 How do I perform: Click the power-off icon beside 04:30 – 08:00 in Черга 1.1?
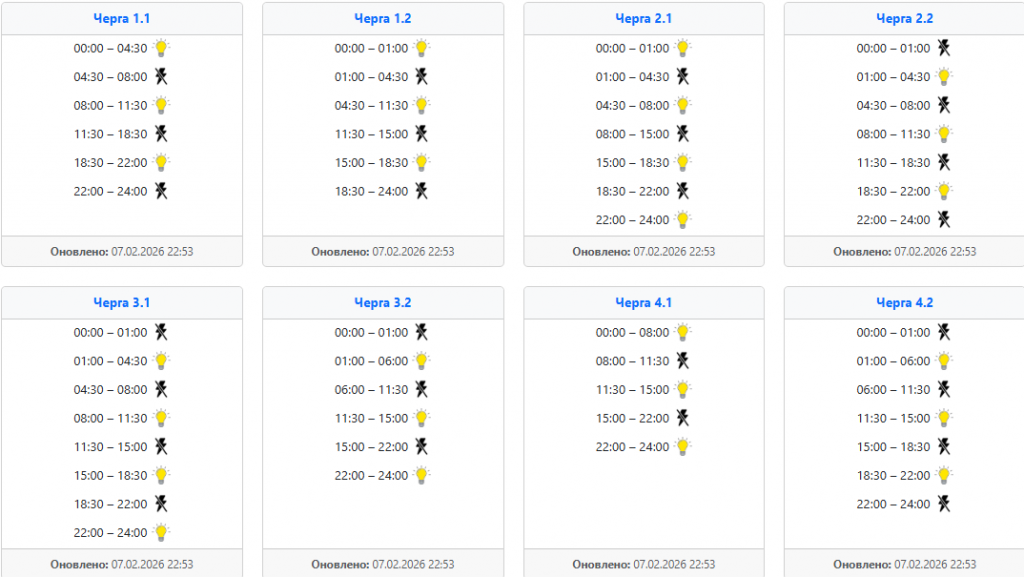pos(161,76)
